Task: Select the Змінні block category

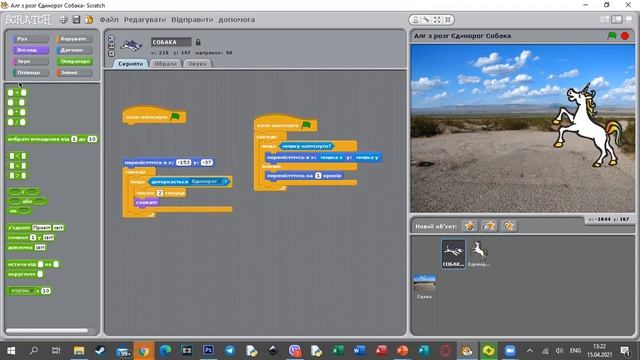Action: (x=74, y=73)
